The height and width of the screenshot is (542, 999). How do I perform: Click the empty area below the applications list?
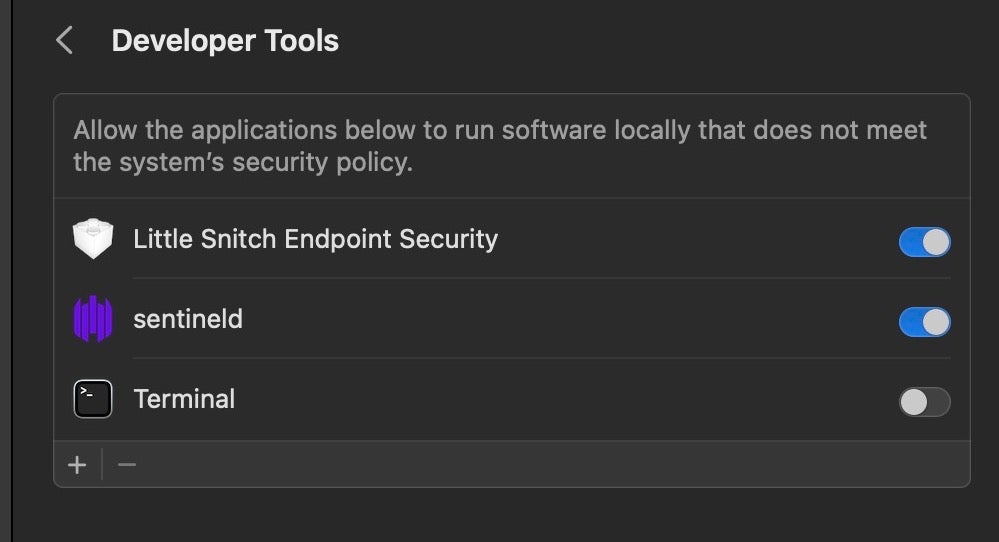point(500,515)
